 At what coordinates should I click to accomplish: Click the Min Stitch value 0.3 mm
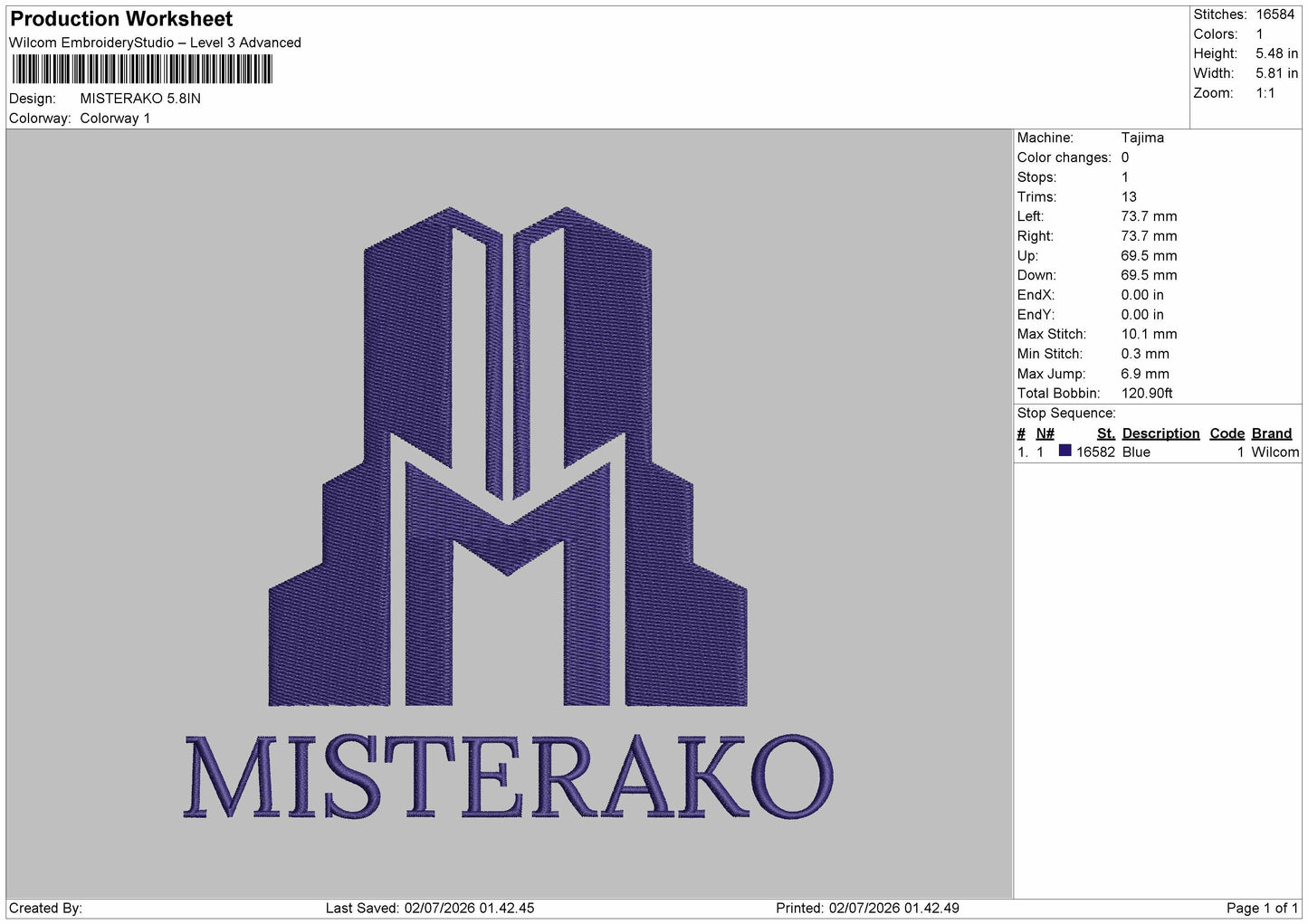1145,354
